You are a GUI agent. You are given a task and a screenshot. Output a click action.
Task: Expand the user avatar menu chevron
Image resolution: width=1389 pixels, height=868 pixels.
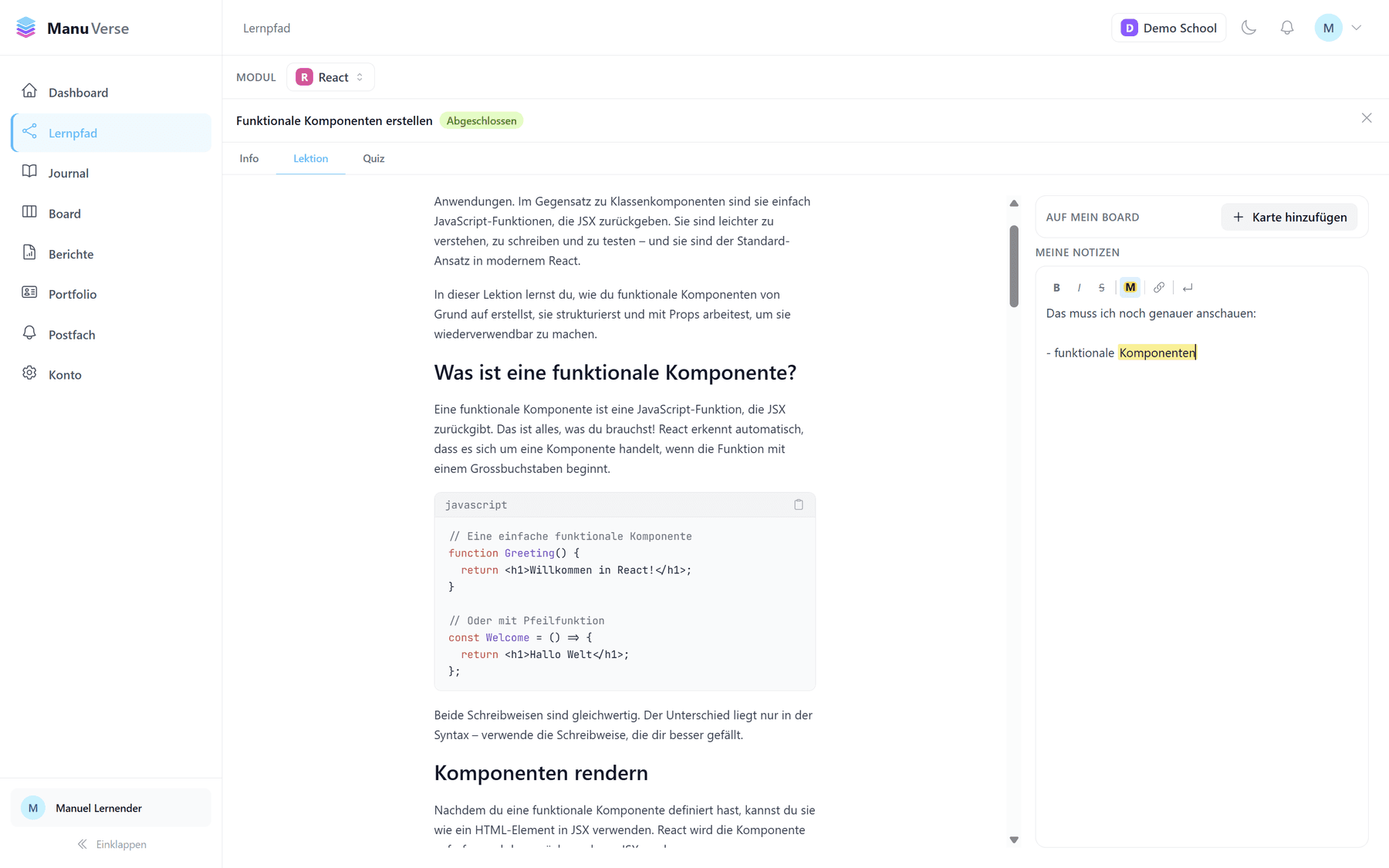pyautogui.click(x=1357, y=28)
